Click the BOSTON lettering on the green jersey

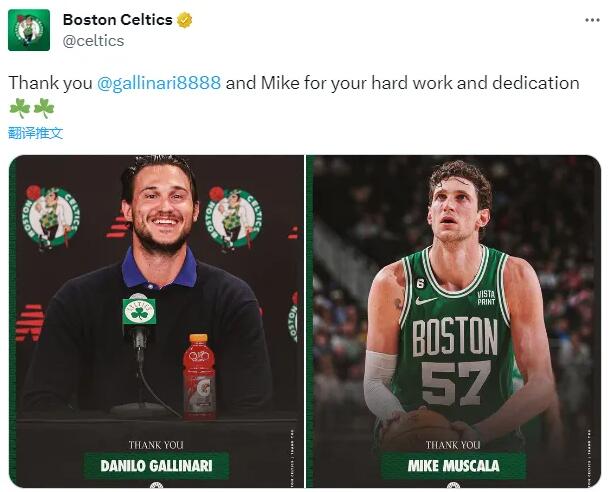click(455, 337)
